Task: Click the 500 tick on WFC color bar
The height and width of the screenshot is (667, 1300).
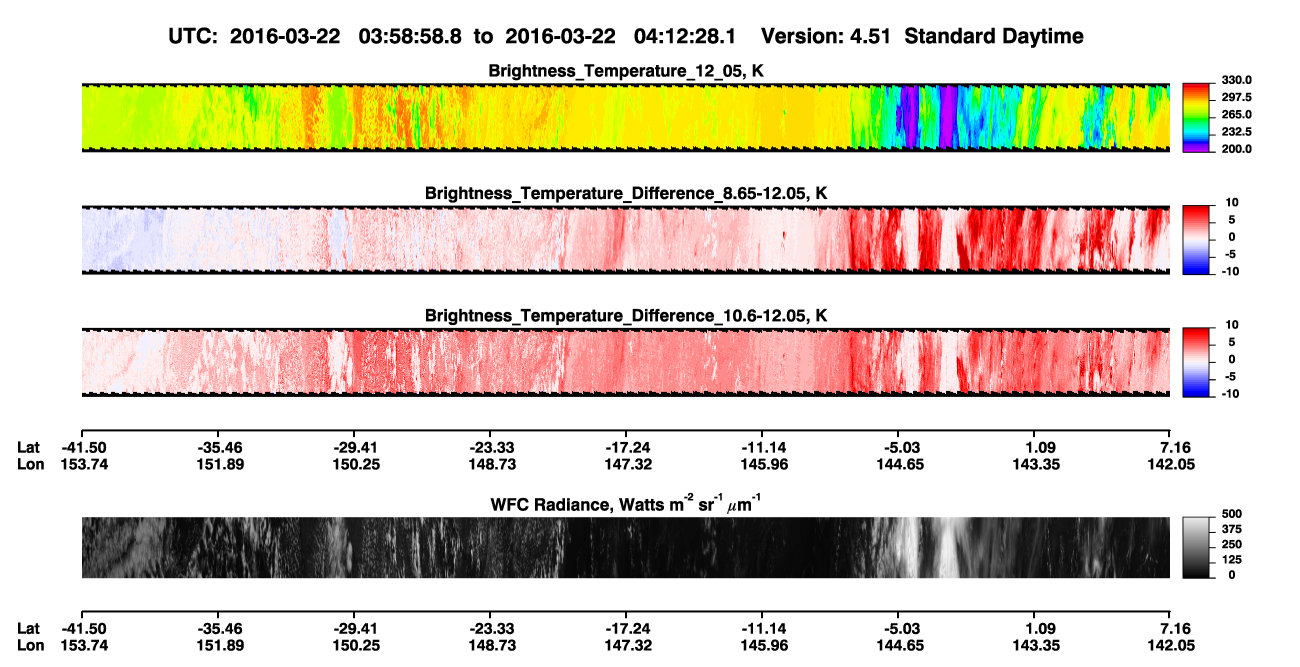Action: (1230, 515)
